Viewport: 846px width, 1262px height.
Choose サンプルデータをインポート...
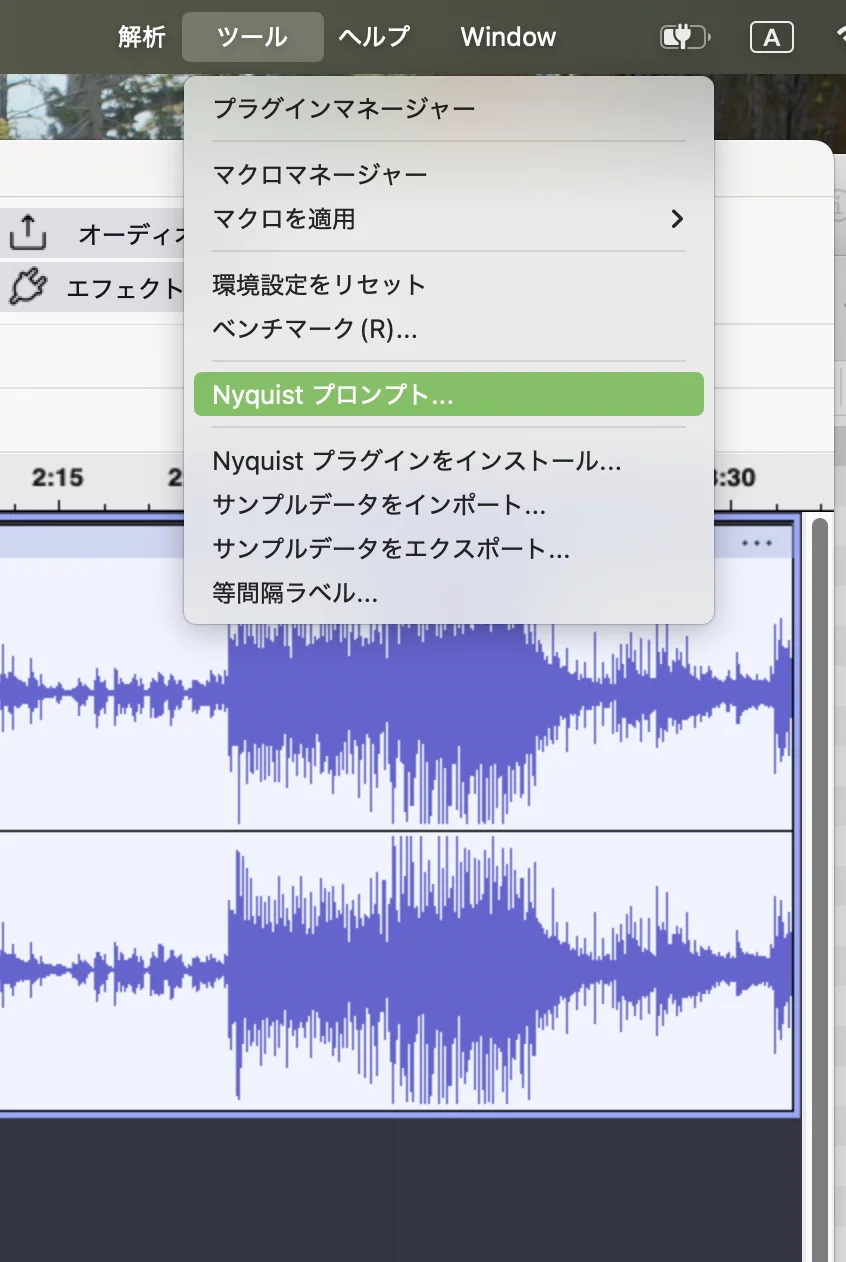tap(379, 505)
